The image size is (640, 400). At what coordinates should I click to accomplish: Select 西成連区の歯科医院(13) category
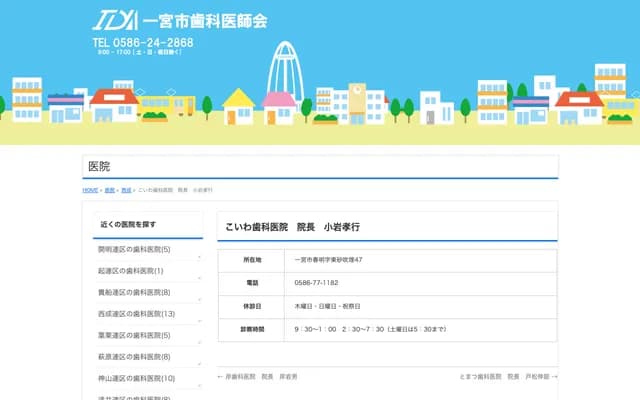[x=136, y=314]
